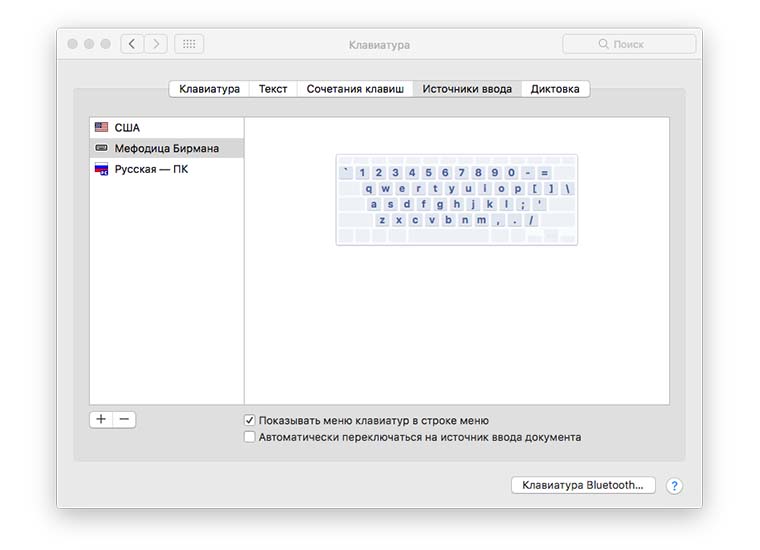
Task: Zoom the window with the third title-bar button
Action: (x=106, y=44)
